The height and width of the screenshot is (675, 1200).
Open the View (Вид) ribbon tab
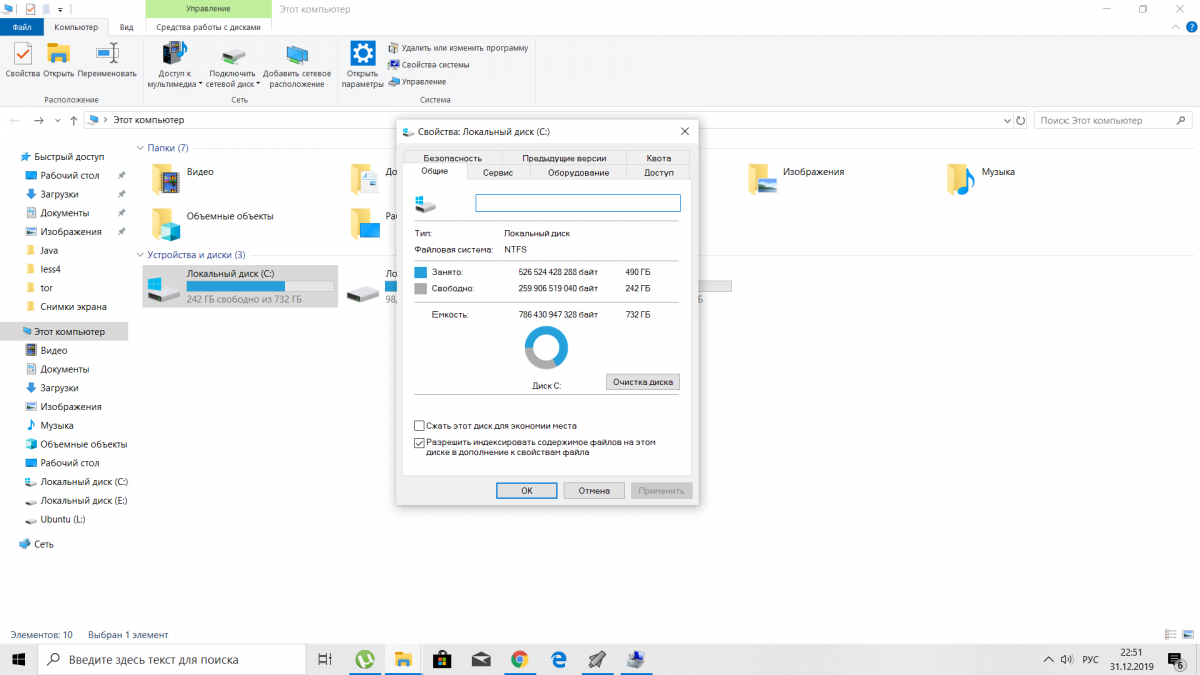[x=126, y=27]
